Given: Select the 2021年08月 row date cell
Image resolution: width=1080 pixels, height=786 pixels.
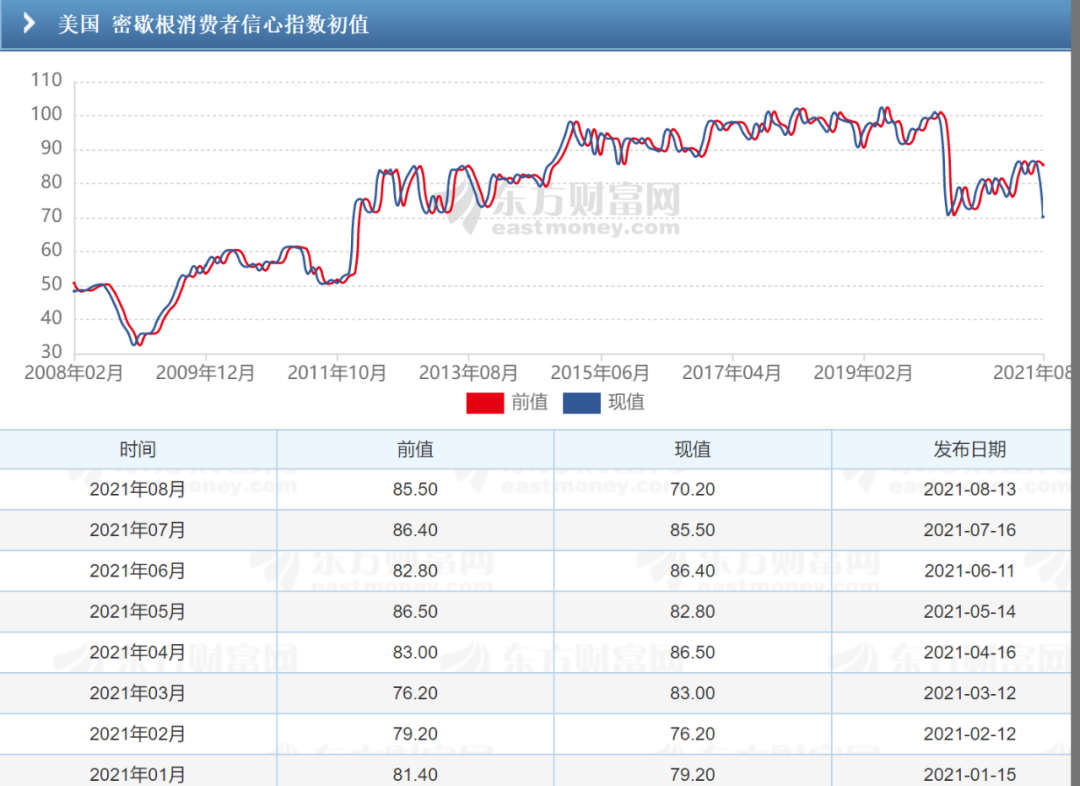Looking at the screenshot, I should [x=138, y=490].
